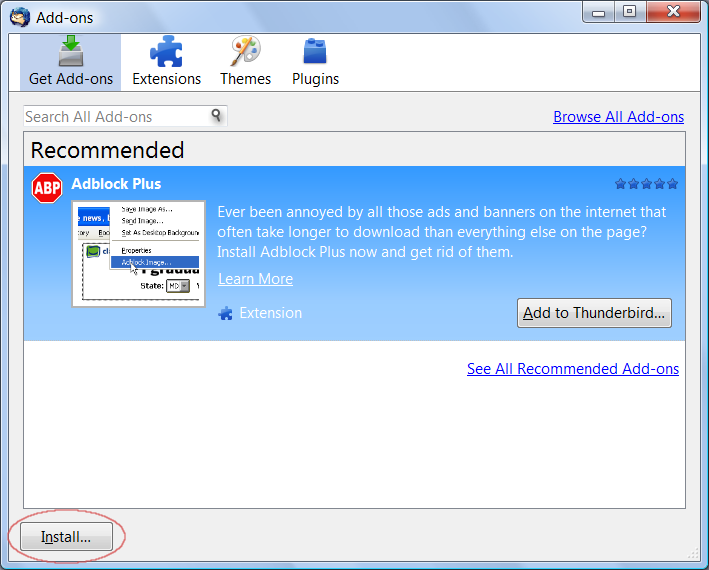This screenshot has width=709, height=570.
Task: Select the Adblock Plus title
Action: pyautogui.click(x=116, y=184)
